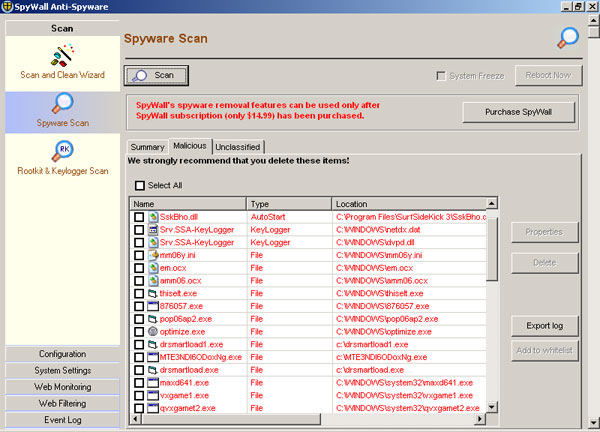Image resolution: width=600 pixels, height=432 pixels.
Task: Click the icon beside drsmartload.exe
Action: point(153,370)
